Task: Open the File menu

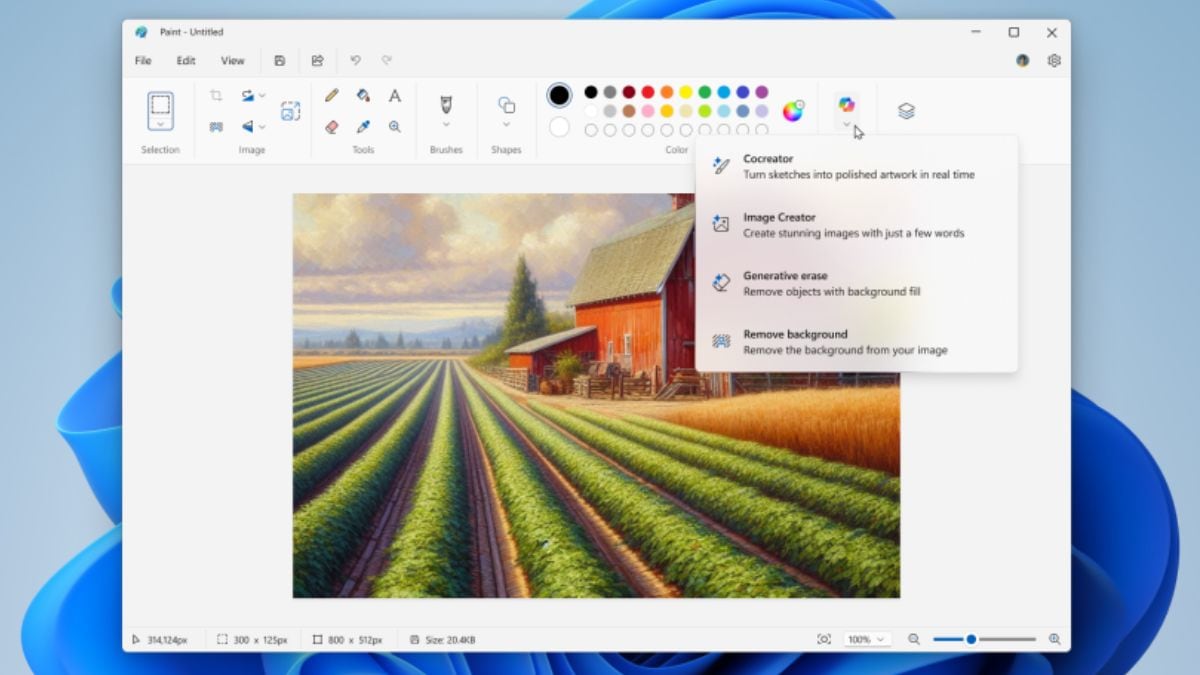Action: point(143,61)
